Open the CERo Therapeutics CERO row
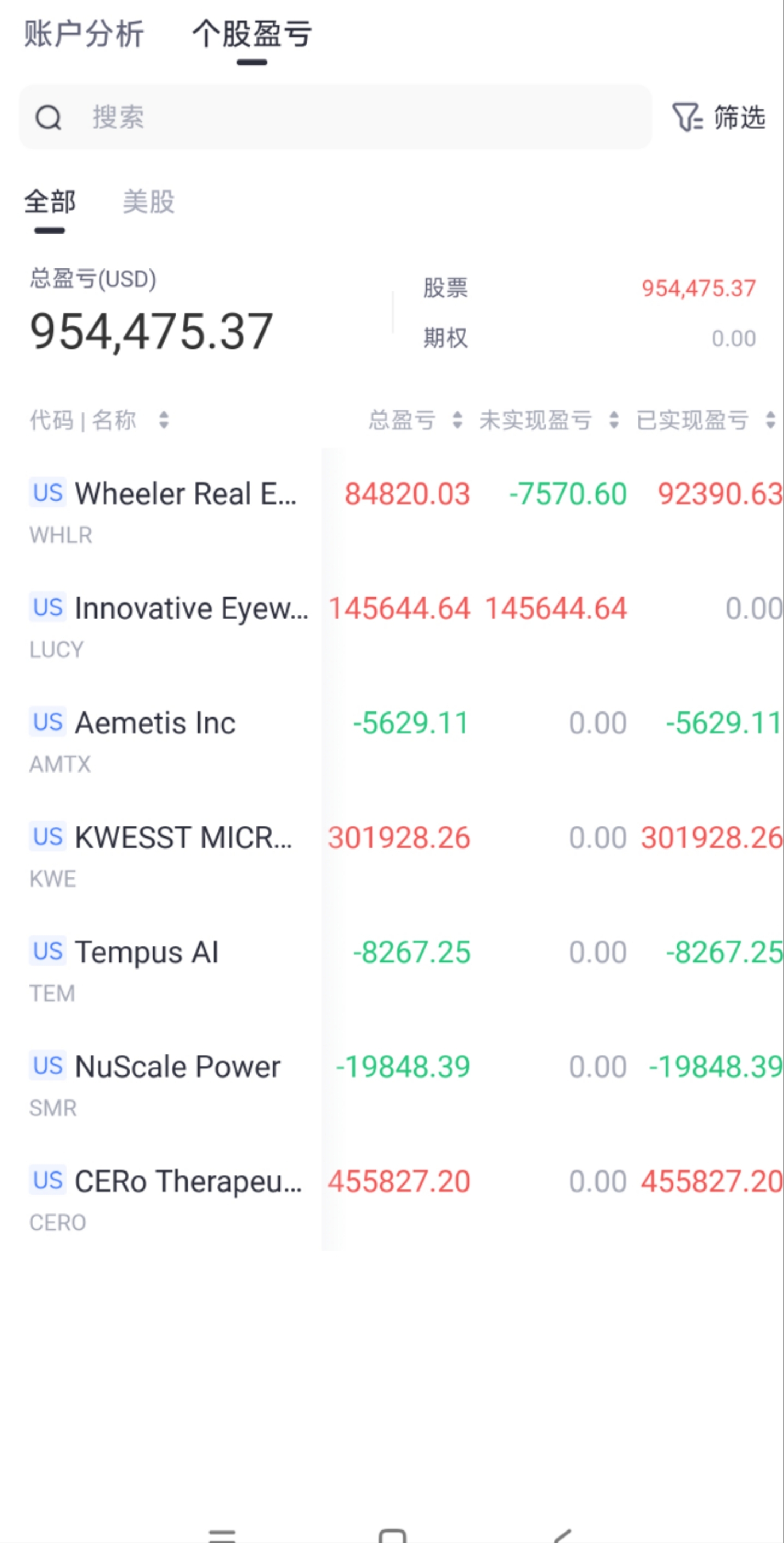Viewport: 784px width, 1543px height. pos(392,1200)
